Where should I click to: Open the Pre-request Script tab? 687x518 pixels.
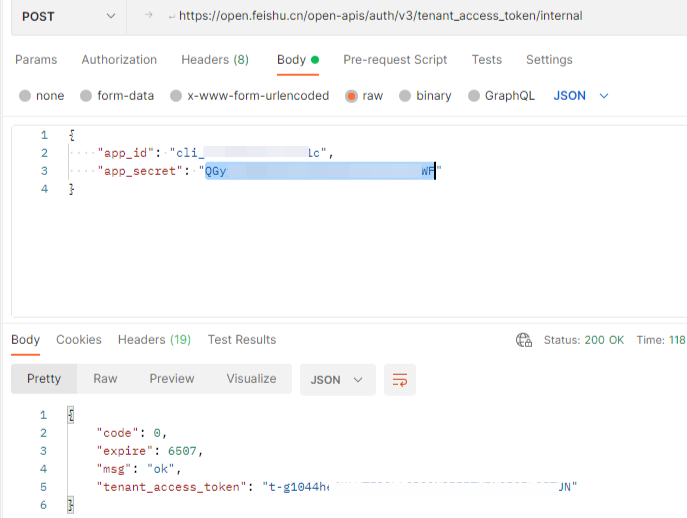395,60
